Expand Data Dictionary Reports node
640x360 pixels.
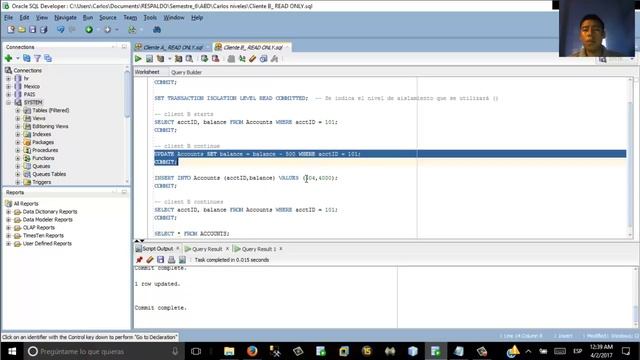coord(8,212)
